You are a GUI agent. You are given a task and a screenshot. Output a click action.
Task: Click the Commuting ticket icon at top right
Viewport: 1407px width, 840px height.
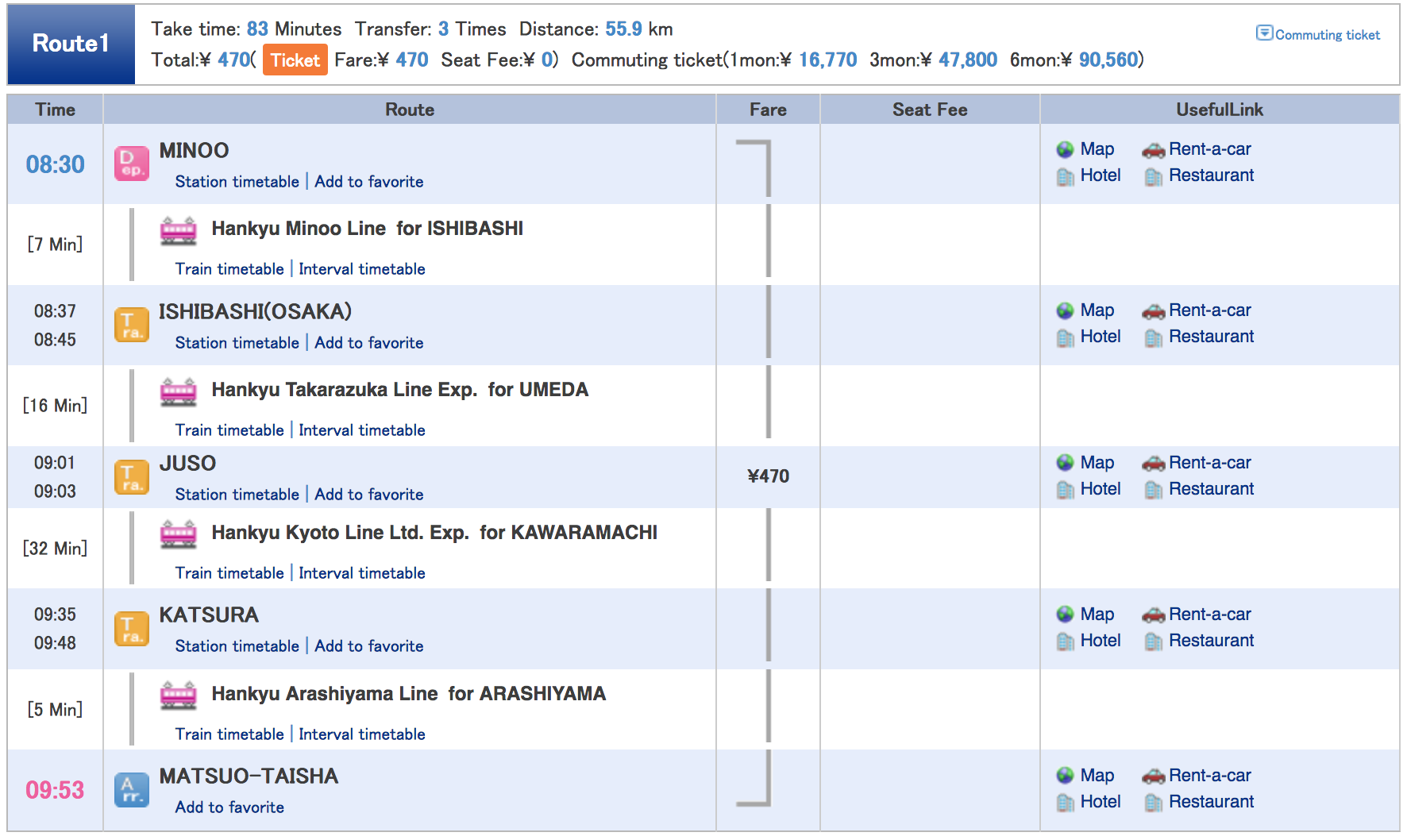1264,33
